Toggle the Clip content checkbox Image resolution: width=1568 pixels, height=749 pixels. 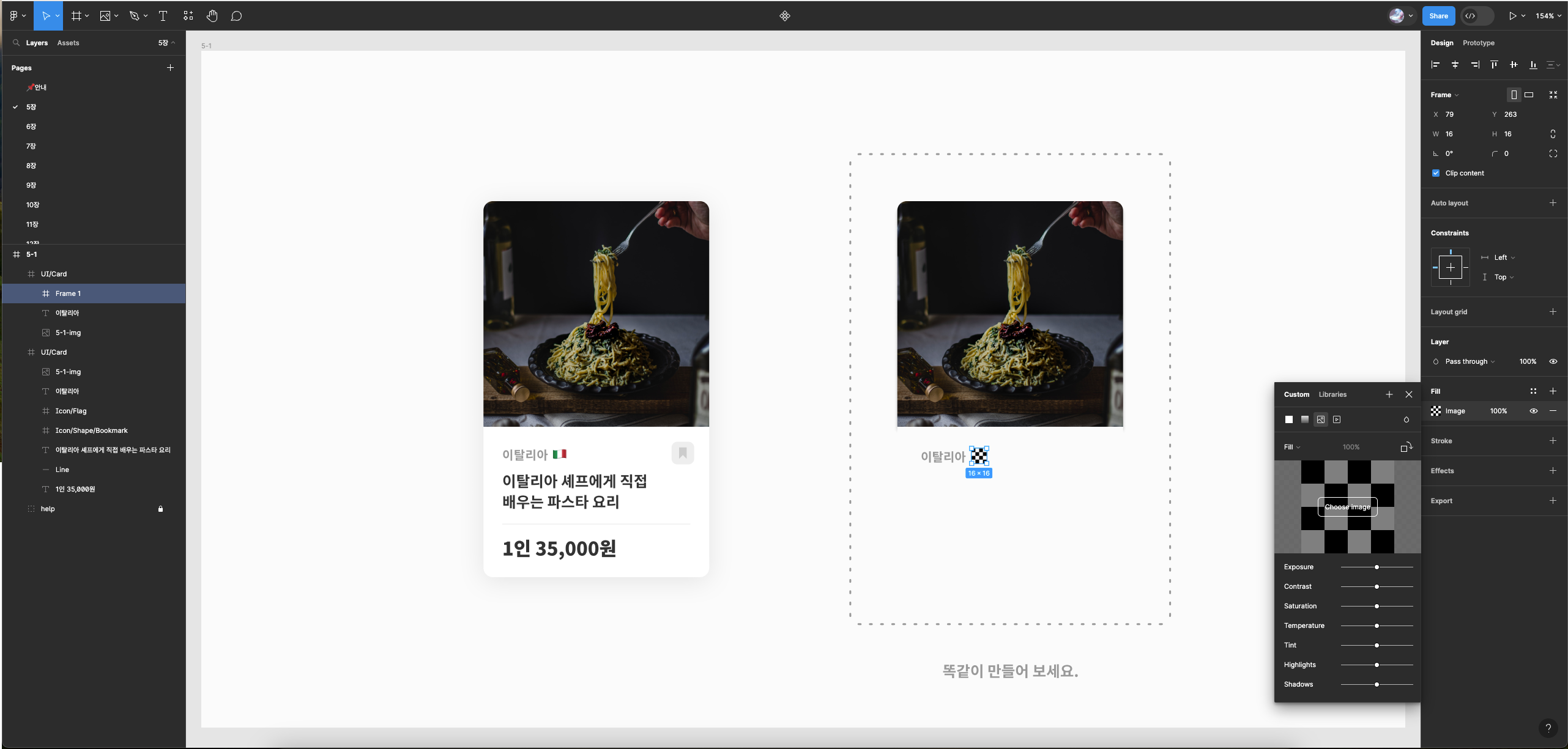(1436, 173)
